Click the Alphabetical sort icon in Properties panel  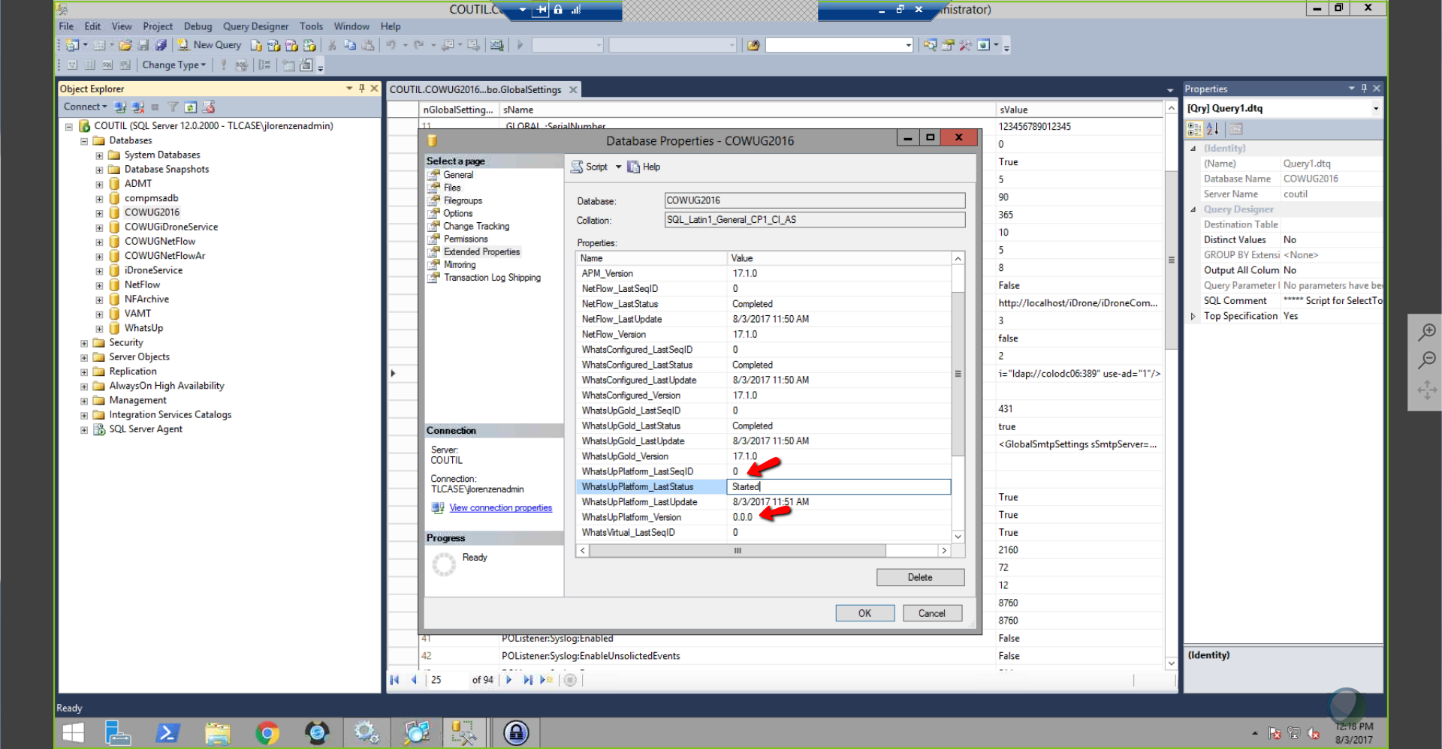(x=1212, y=129)
